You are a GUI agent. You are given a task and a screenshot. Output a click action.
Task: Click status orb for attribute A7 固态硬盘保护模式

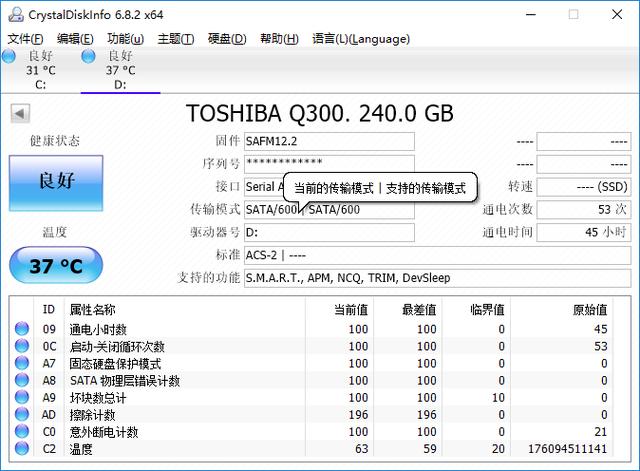click(x=22, y=363)
